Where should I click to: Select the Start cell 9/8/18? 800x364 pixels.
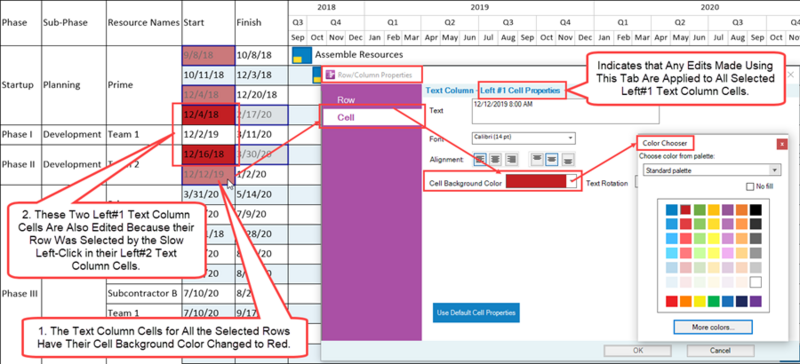209,55
